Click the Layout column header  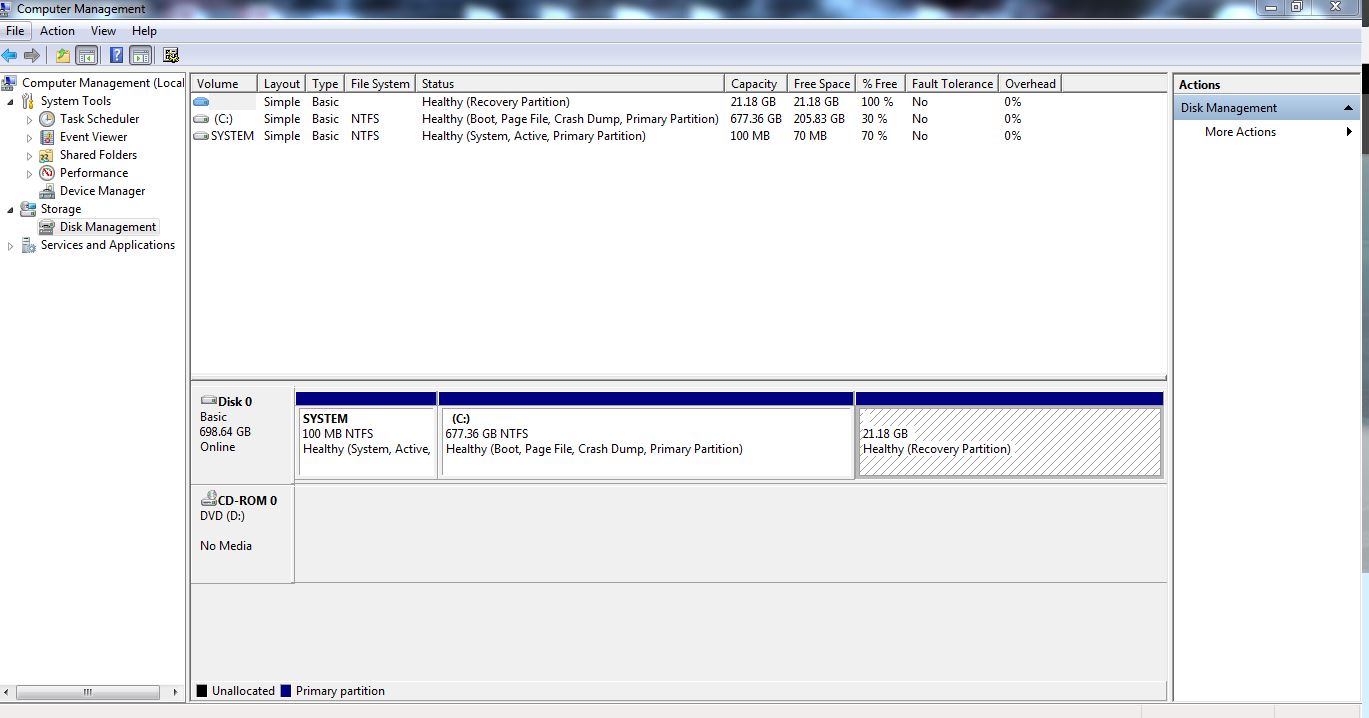pyautogui.click(x=282, y=84)
